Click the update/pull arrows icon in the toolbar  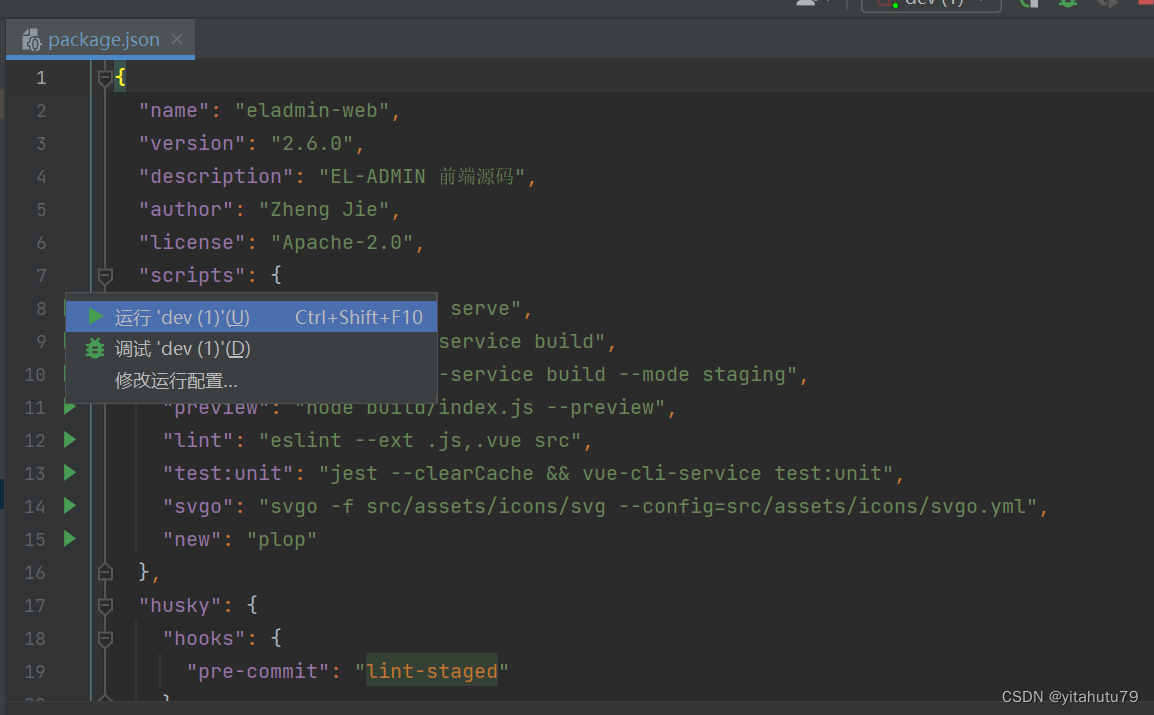tap(1108, 4)
